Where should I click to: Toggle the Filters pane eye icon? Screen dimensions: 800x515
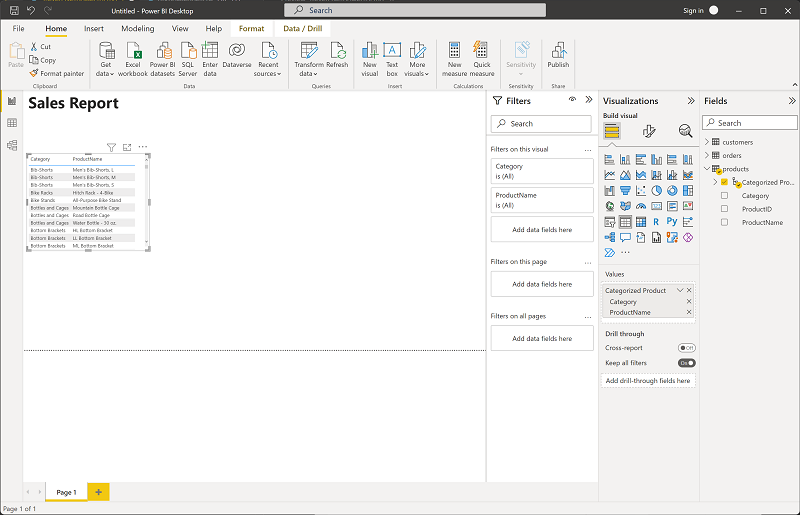pyautogui.click(x=572, y=100)
